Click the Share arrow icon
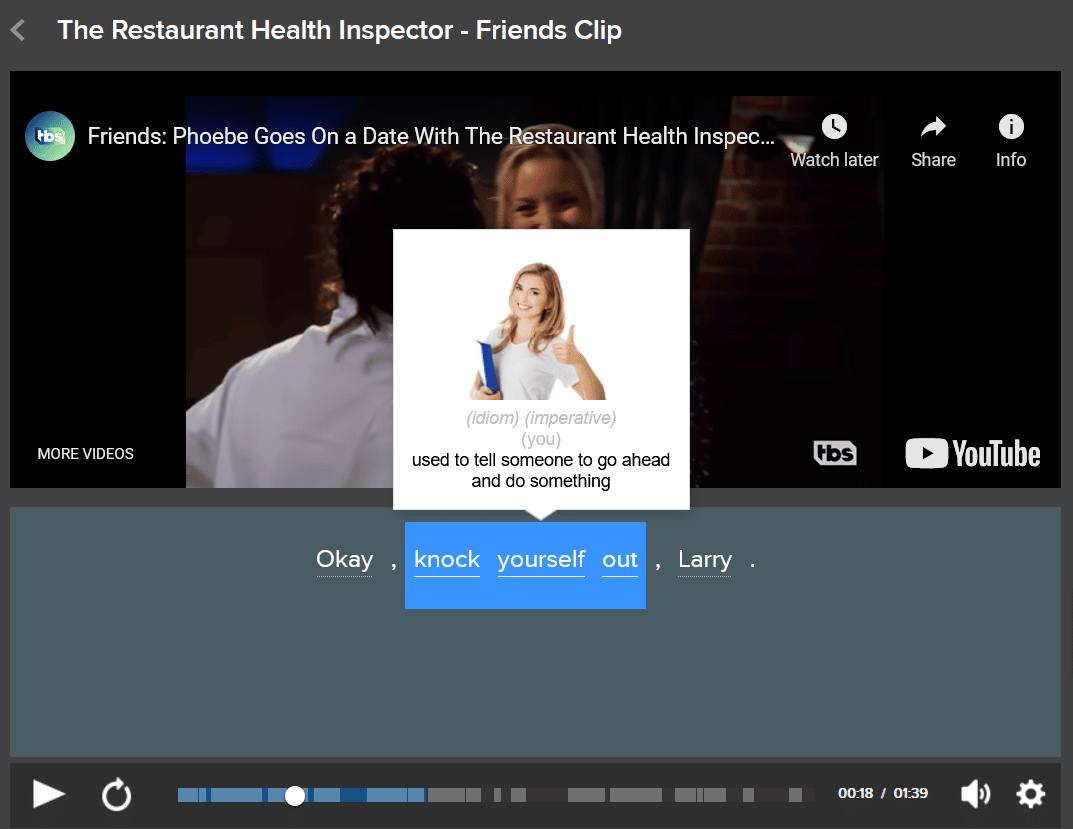 click(x=933, y=127)
